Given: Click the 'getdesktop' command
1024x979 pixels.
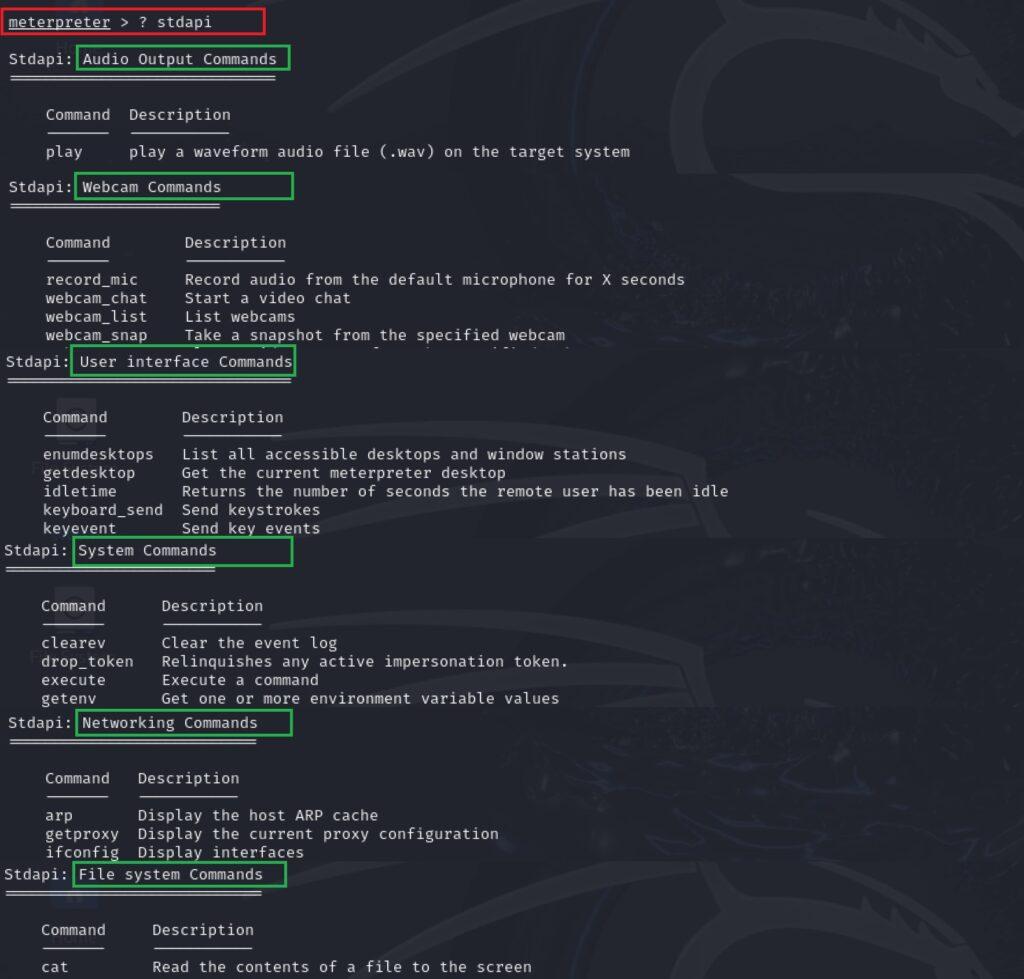Looking at the screenshot, I should 89,473.
